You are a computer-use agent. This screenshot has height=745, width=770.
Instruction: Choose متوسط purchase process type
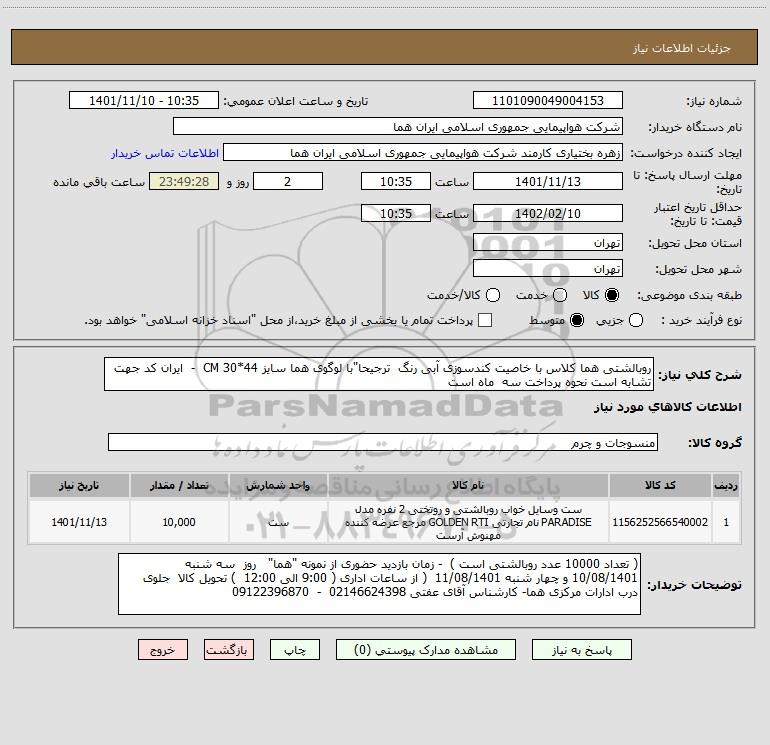coord(577,320)
